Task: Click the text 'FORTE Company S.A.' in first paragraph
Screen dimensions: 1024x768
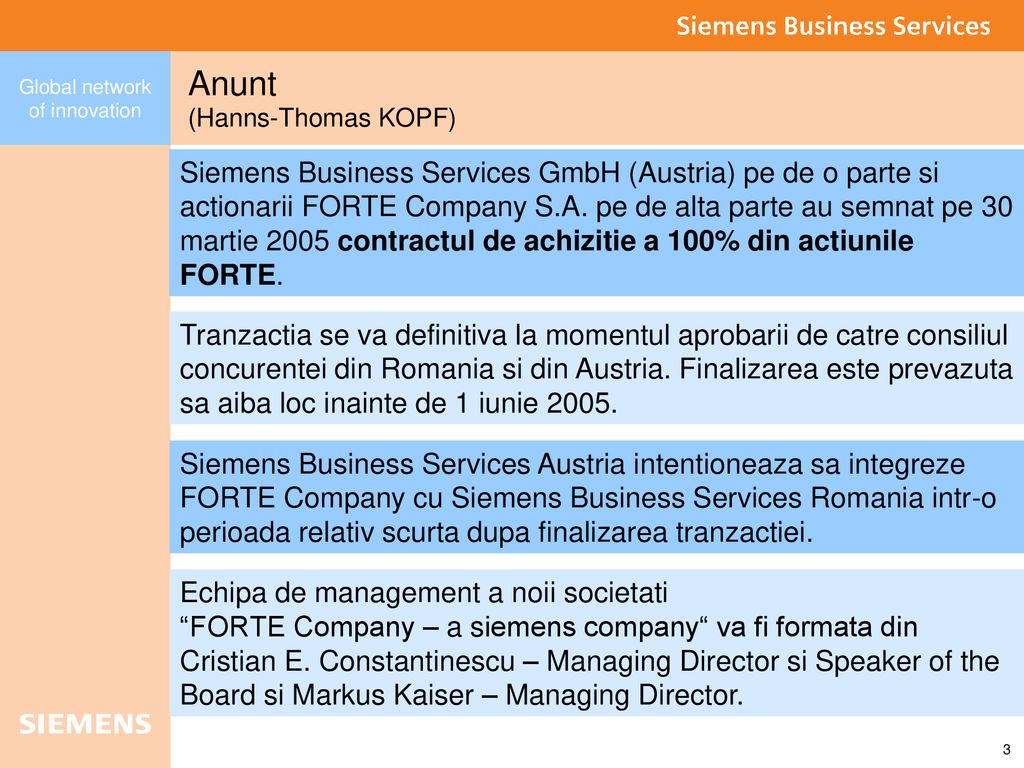Action: point(445,207)
